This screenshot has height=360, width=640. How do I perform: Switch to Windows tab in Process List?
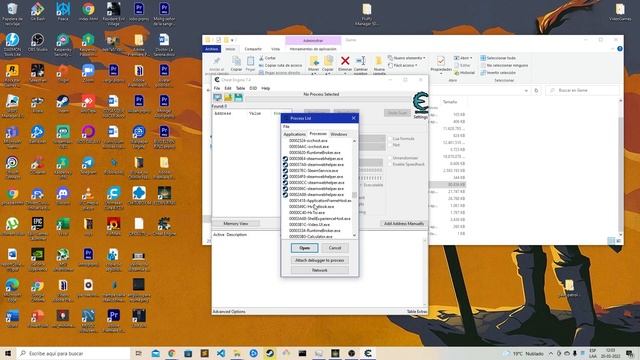point(338,134)
